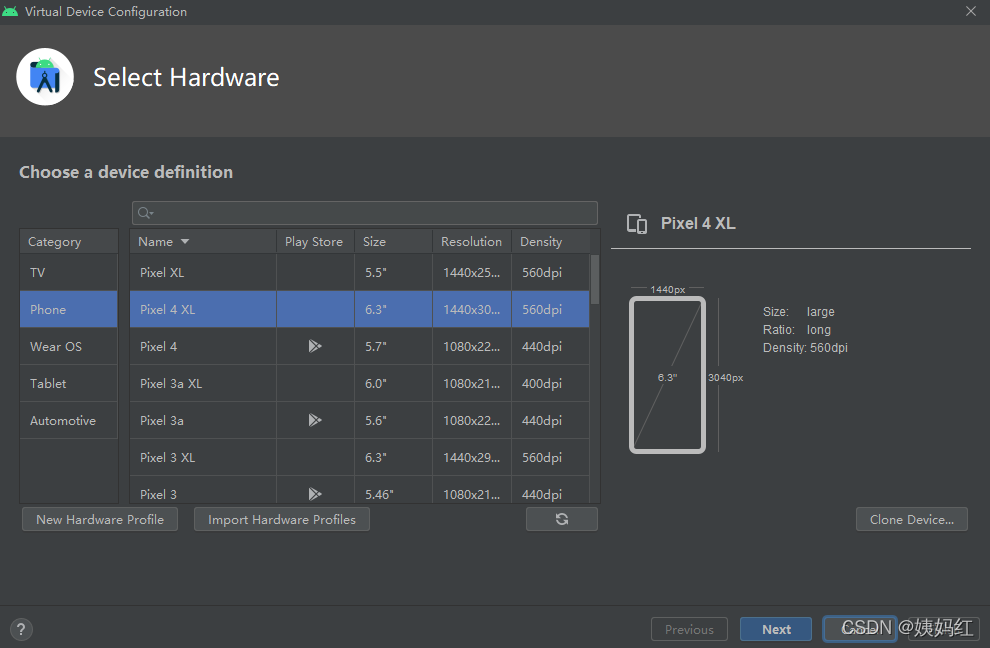
Task: Select the Tablet category
Action: click(69, 383)
